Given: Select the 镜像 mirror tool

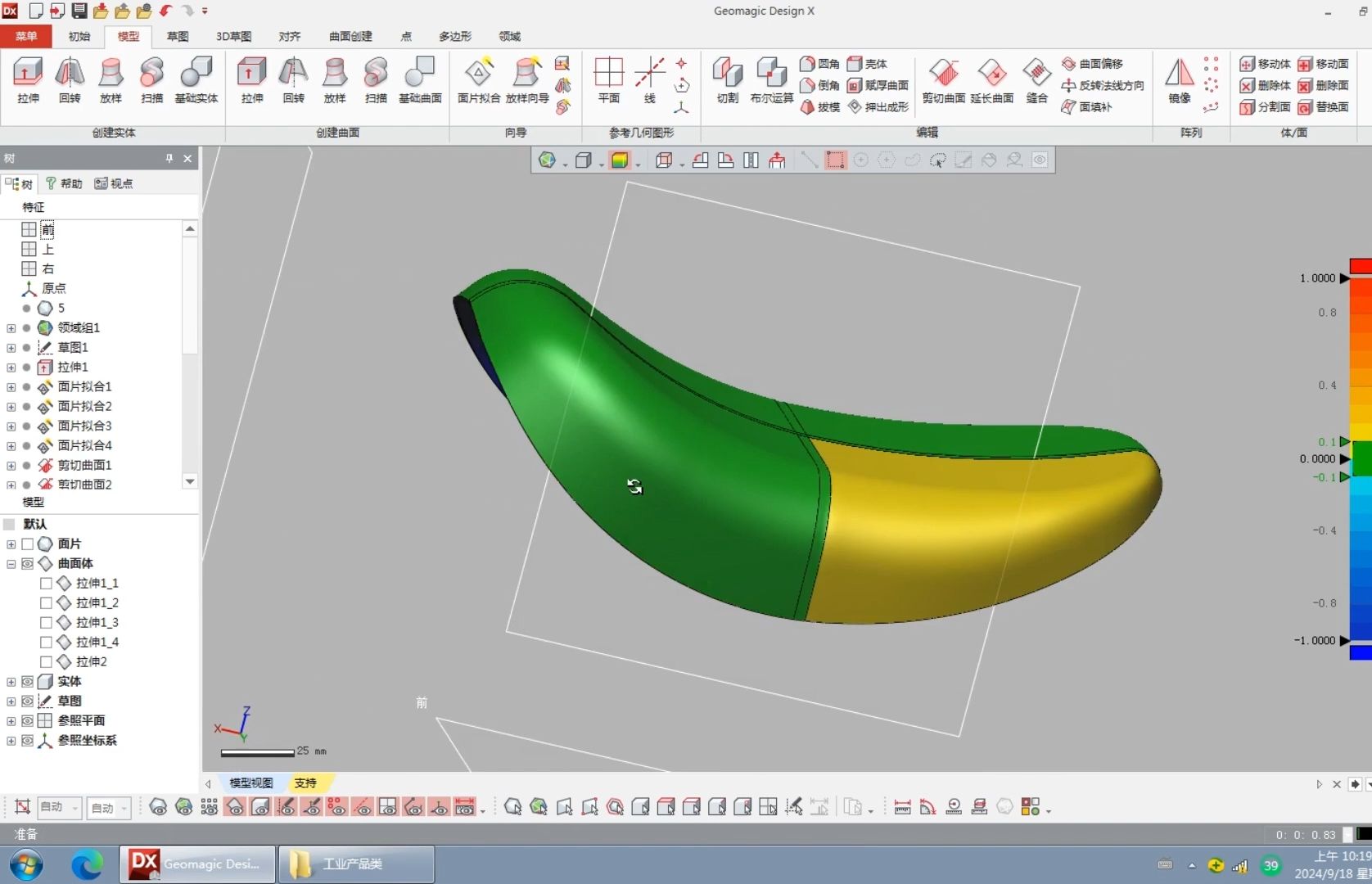Looking at the screenshot, I should [1180, 80].
